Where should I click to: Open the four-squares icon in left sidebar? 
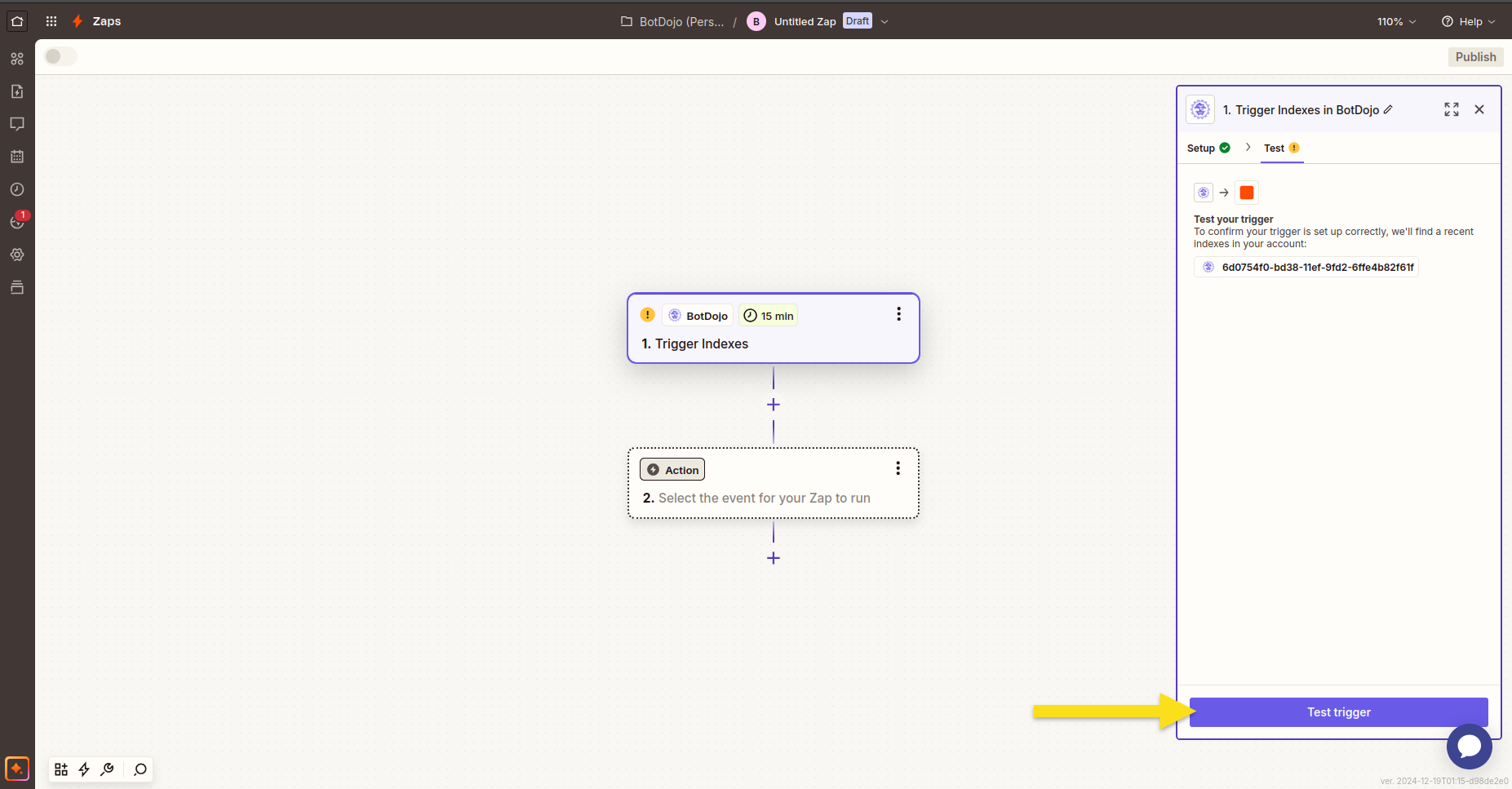17,59
